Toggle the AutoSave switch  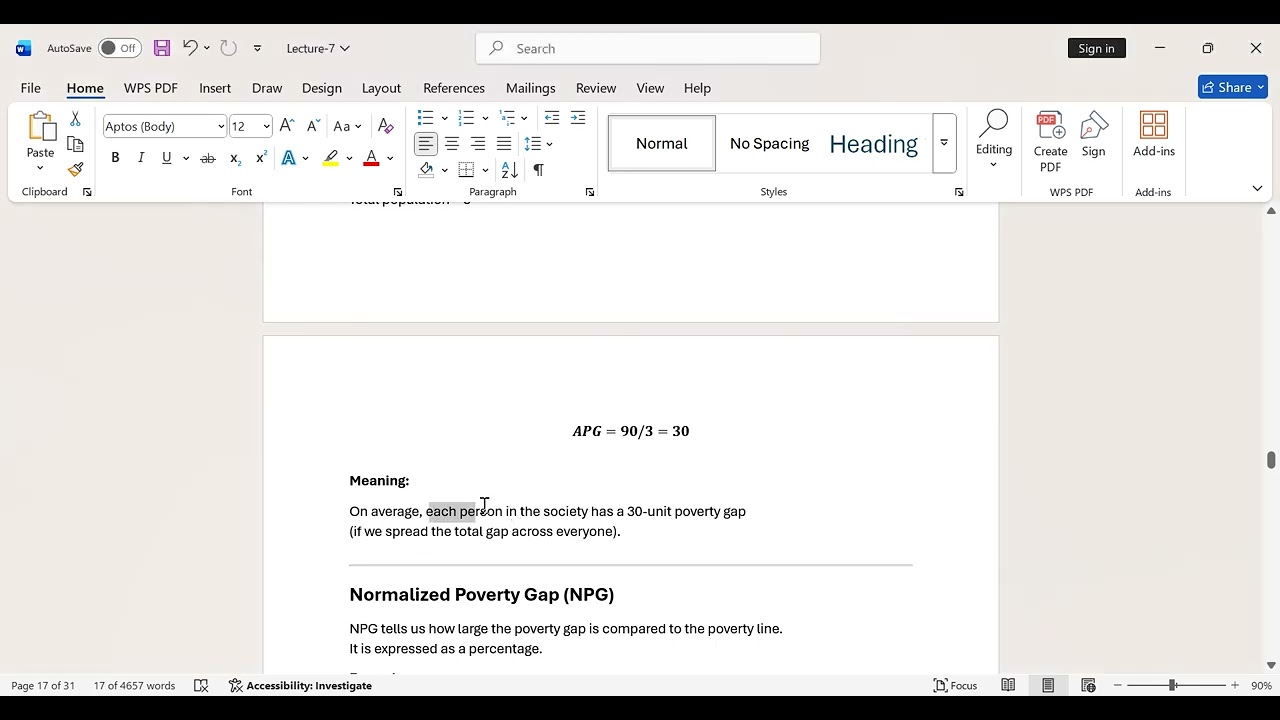120,48
